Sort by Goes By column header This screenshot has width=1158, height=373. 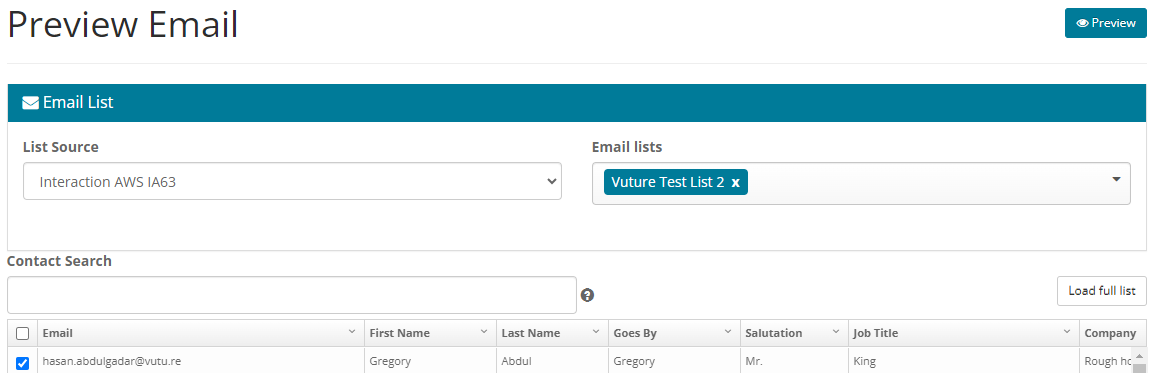point(635,333)
